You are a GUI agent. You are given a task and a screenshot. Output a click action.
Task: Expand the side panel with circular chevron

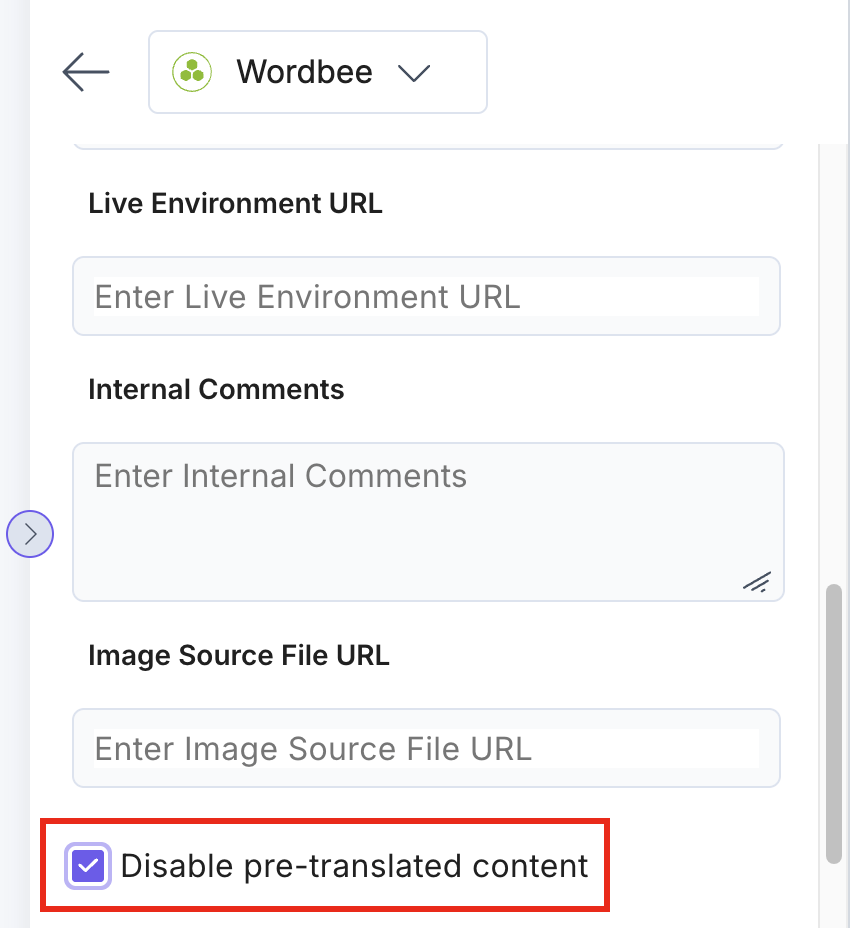click(x=30, y=534)
